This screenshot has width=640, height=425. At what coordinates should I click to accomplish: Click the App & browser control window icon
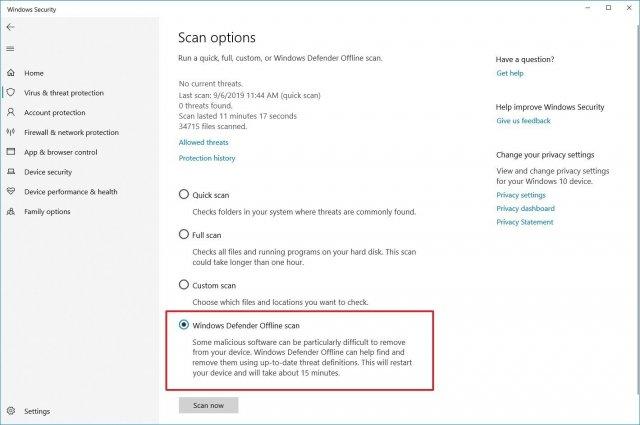11,151
